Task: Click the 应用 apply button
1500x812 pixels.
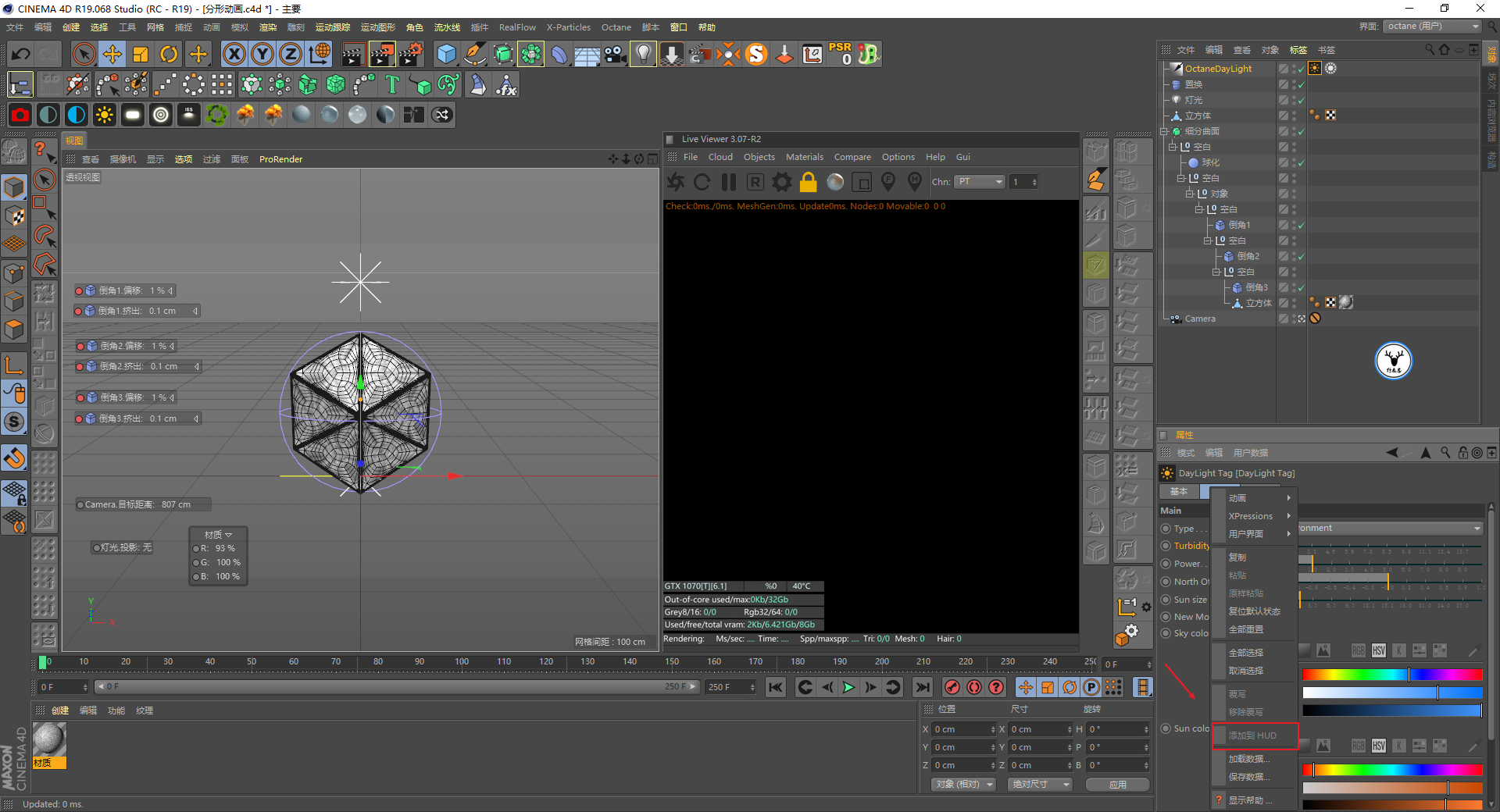Action: 1118,785
